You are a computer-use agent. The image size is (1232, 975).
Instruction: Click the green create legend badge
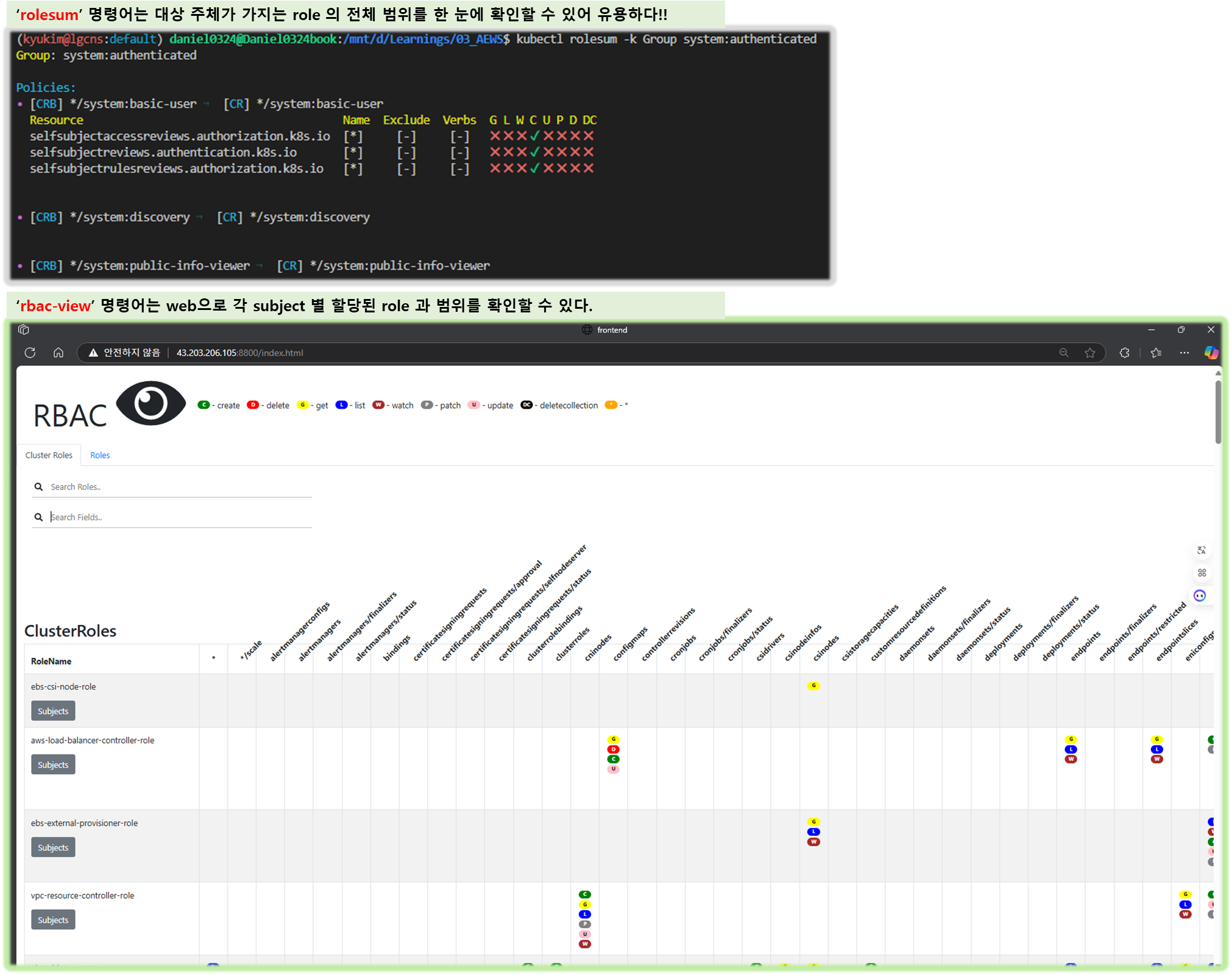point(204,405)
